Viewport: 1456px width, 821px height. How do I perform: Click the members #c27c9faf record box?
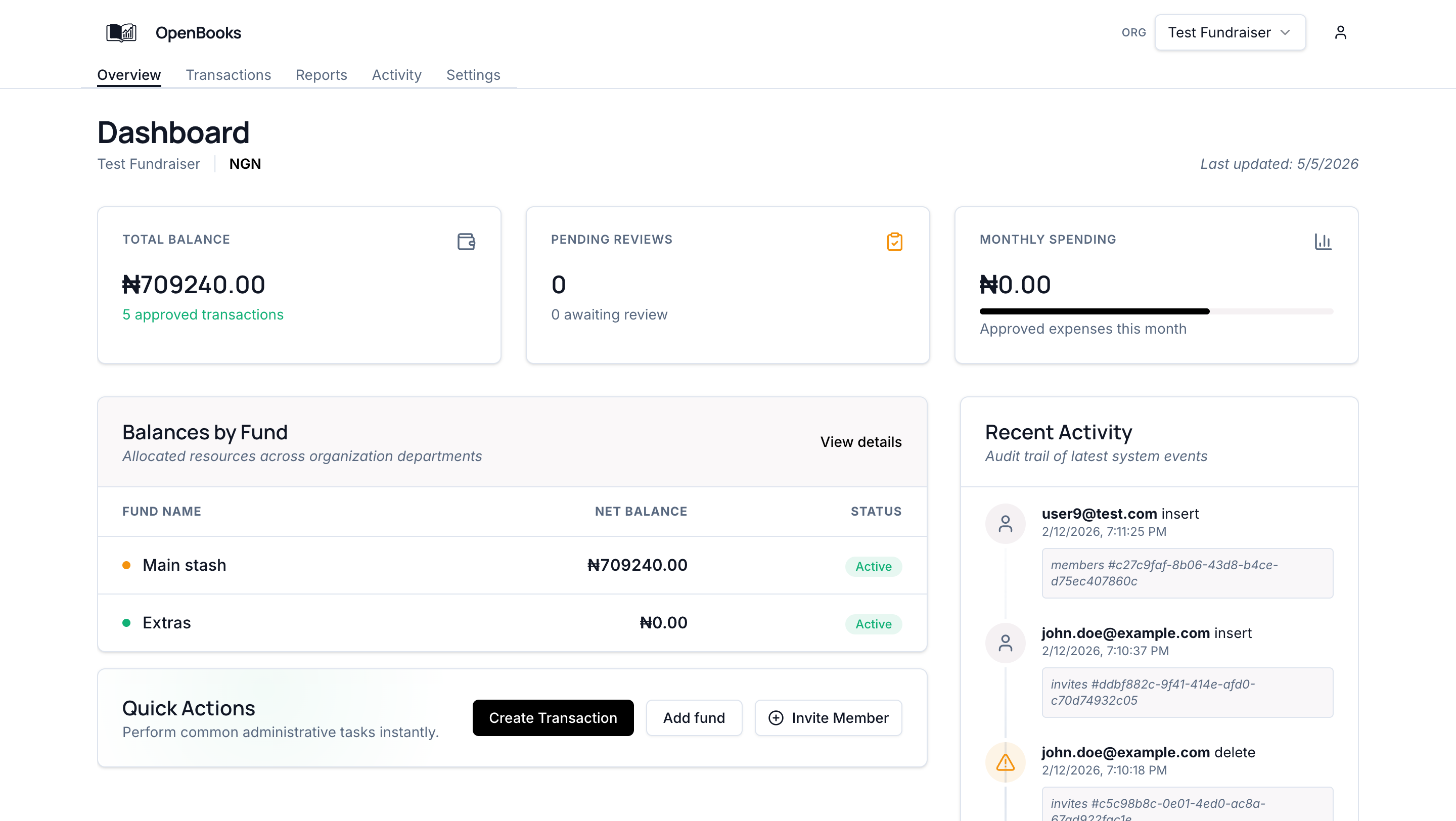point(1187,573)
